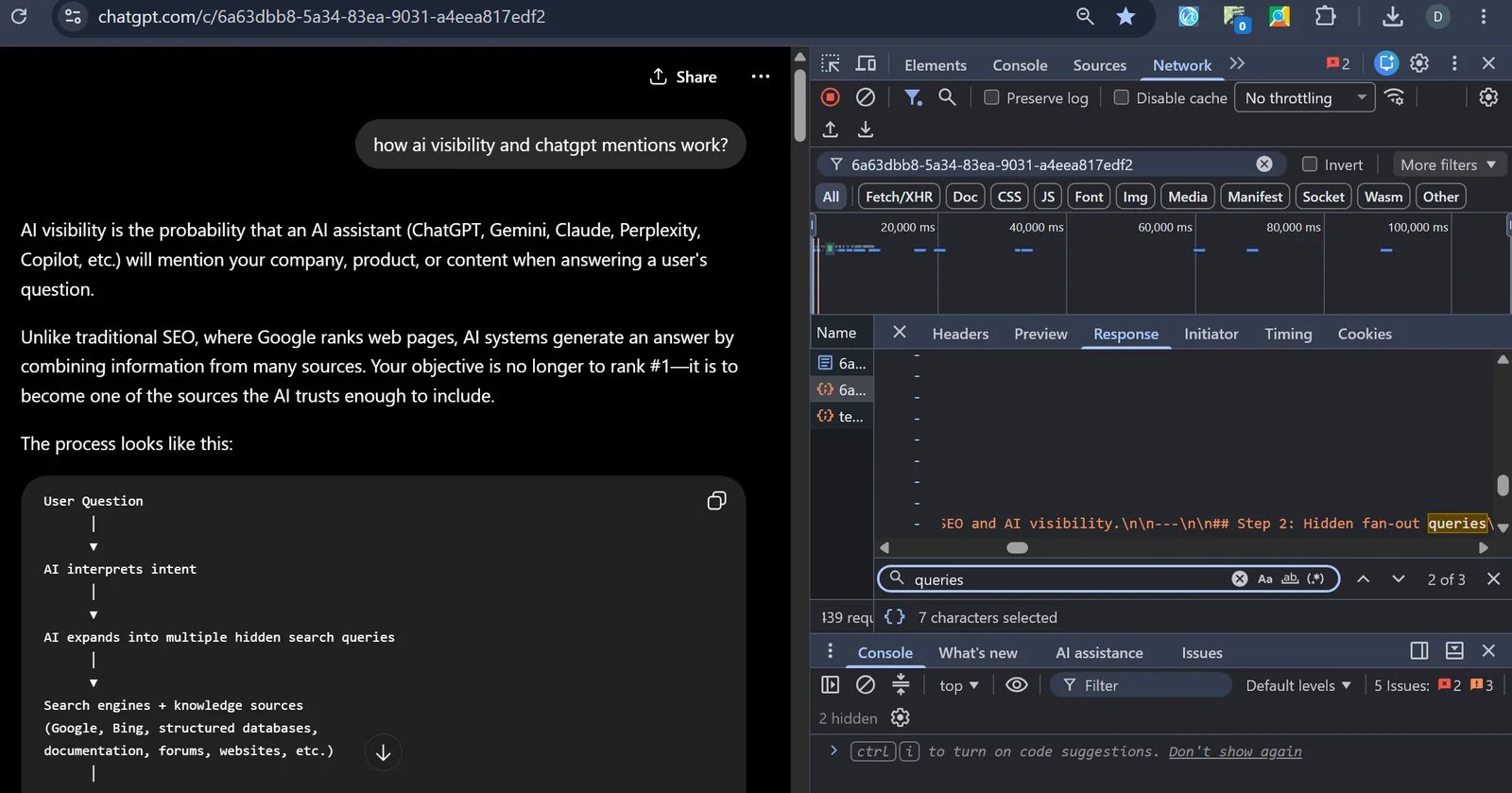Close the request details pane with X
The height and width of the screenshot is (793, 1512).
(x=900, y=333)
